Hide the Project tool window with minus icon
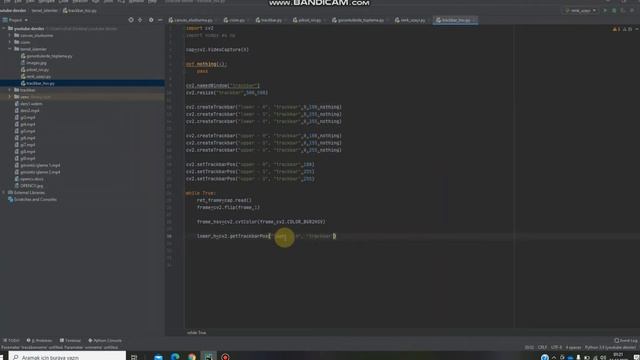This screenshot has width=640, height=360. [x=160, y=20]
